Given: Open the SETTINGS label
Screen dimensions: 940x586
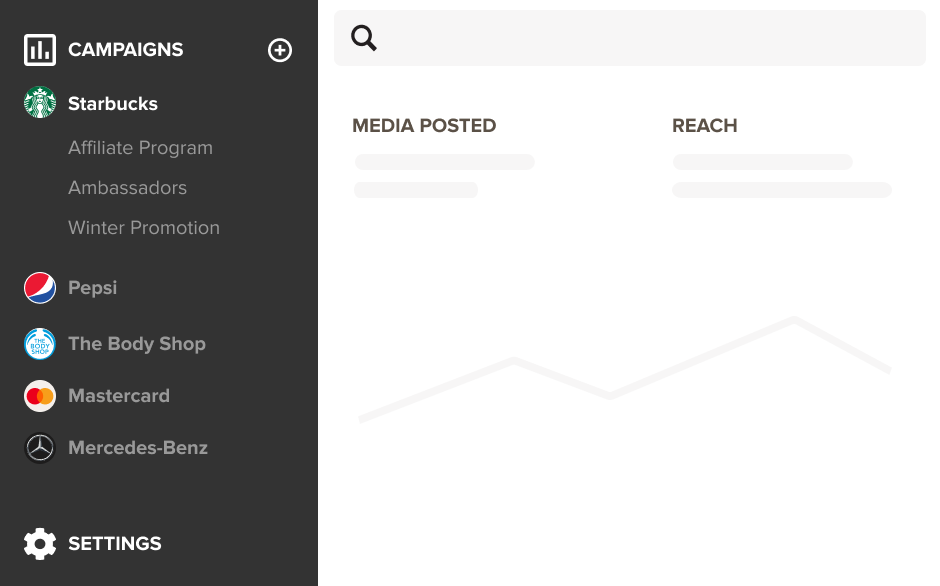Looking at the screenshot, I should [114, 544].
